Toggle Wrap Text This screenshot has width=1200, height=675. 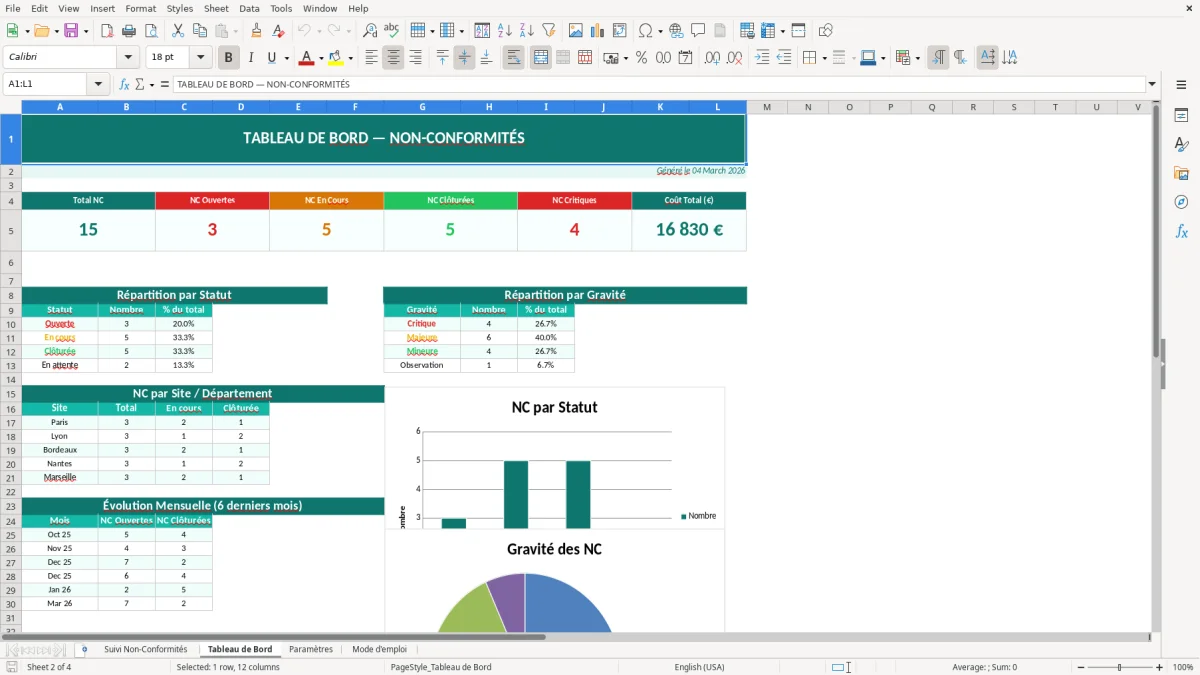tap(513, 58)
